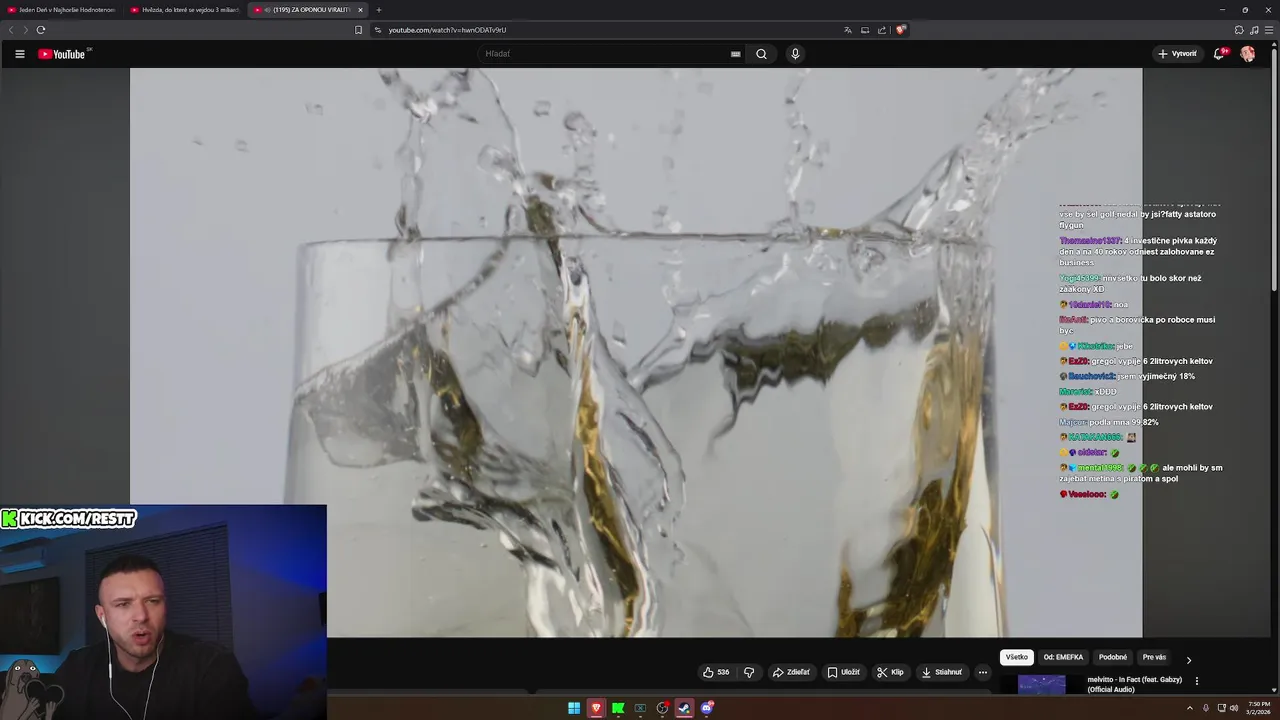Open options menu for melvitto video
Viewport: 1280px width, 720px height.
pos(1197,681)
